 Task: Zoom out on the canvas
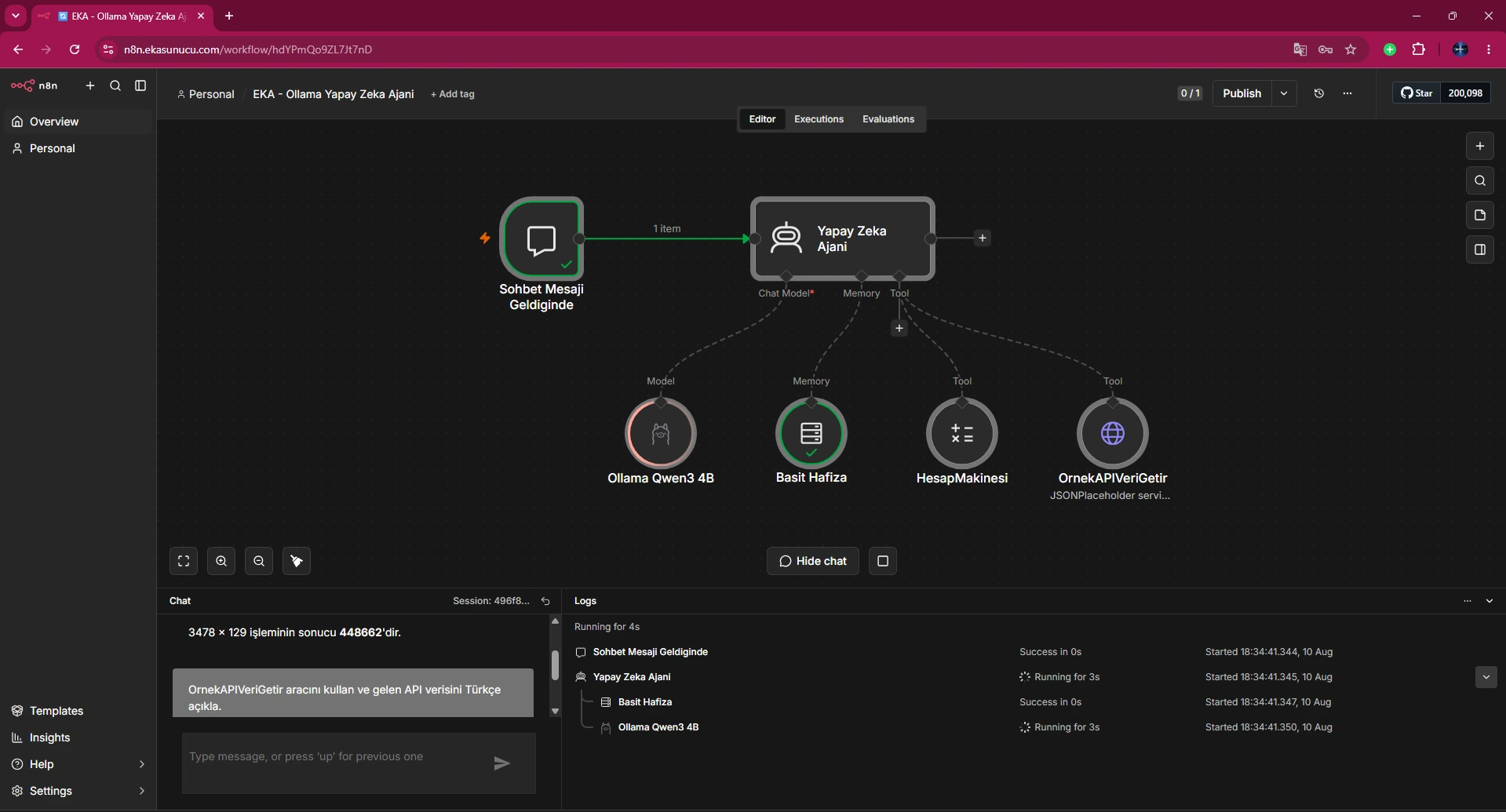click(x=259, y=561)
